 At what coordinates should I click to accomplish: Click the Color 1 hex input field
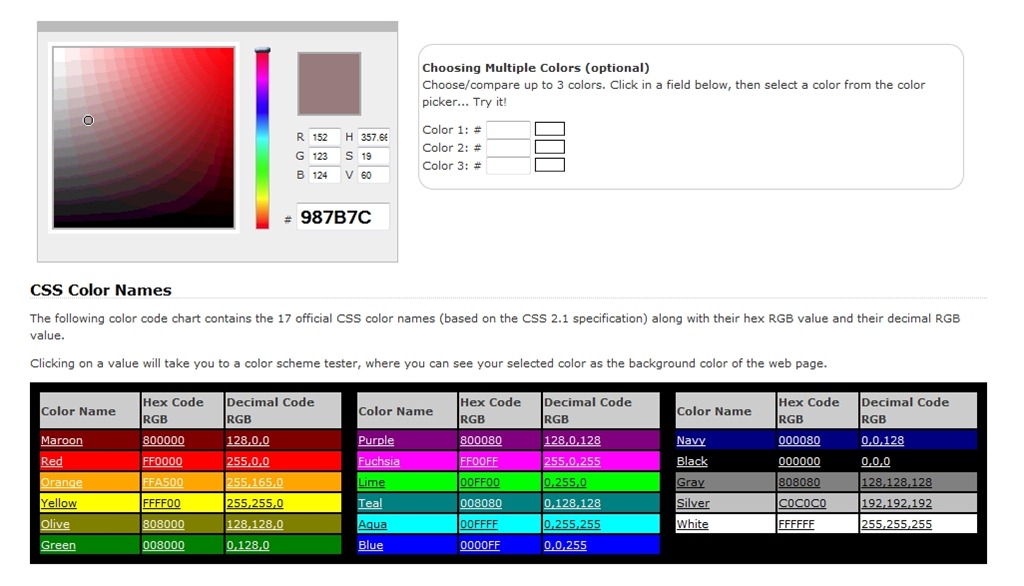click(x=508, y=129)
